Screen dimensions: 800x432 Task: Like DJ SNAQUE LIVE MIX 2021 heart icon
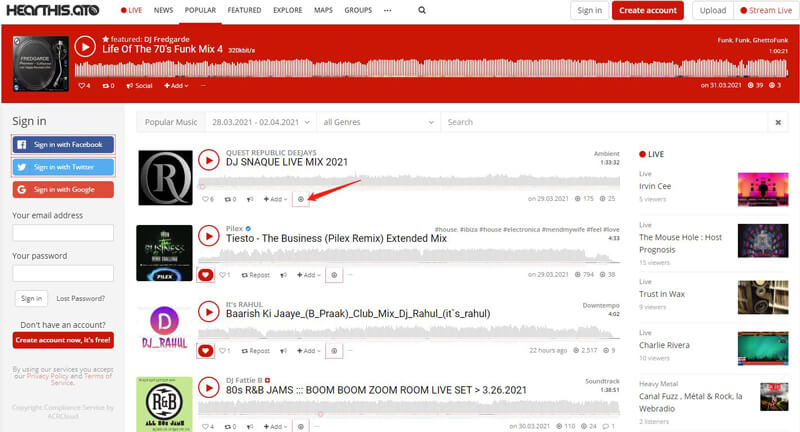(x=208, y=199)
